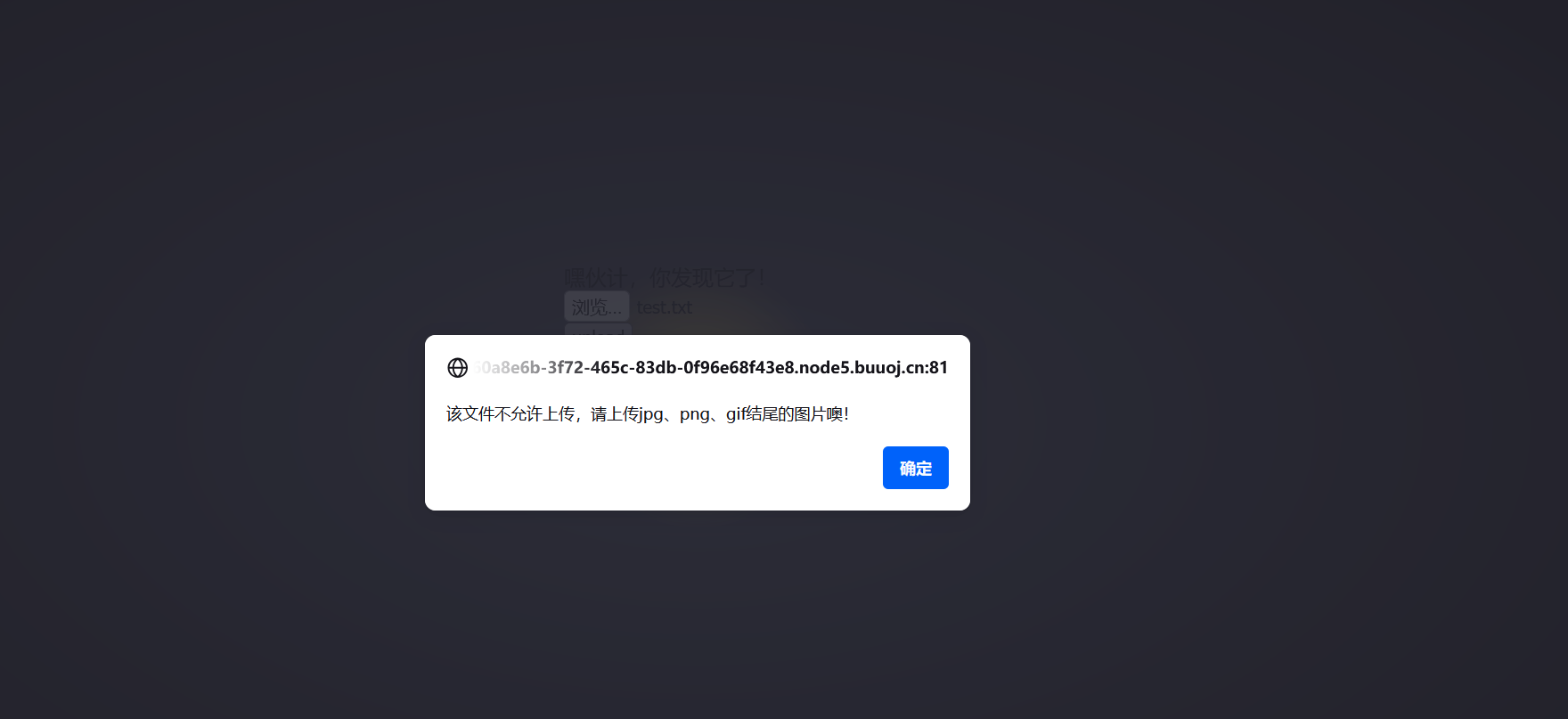Click the node5 segment of the URL

click(x=823, y=368)
